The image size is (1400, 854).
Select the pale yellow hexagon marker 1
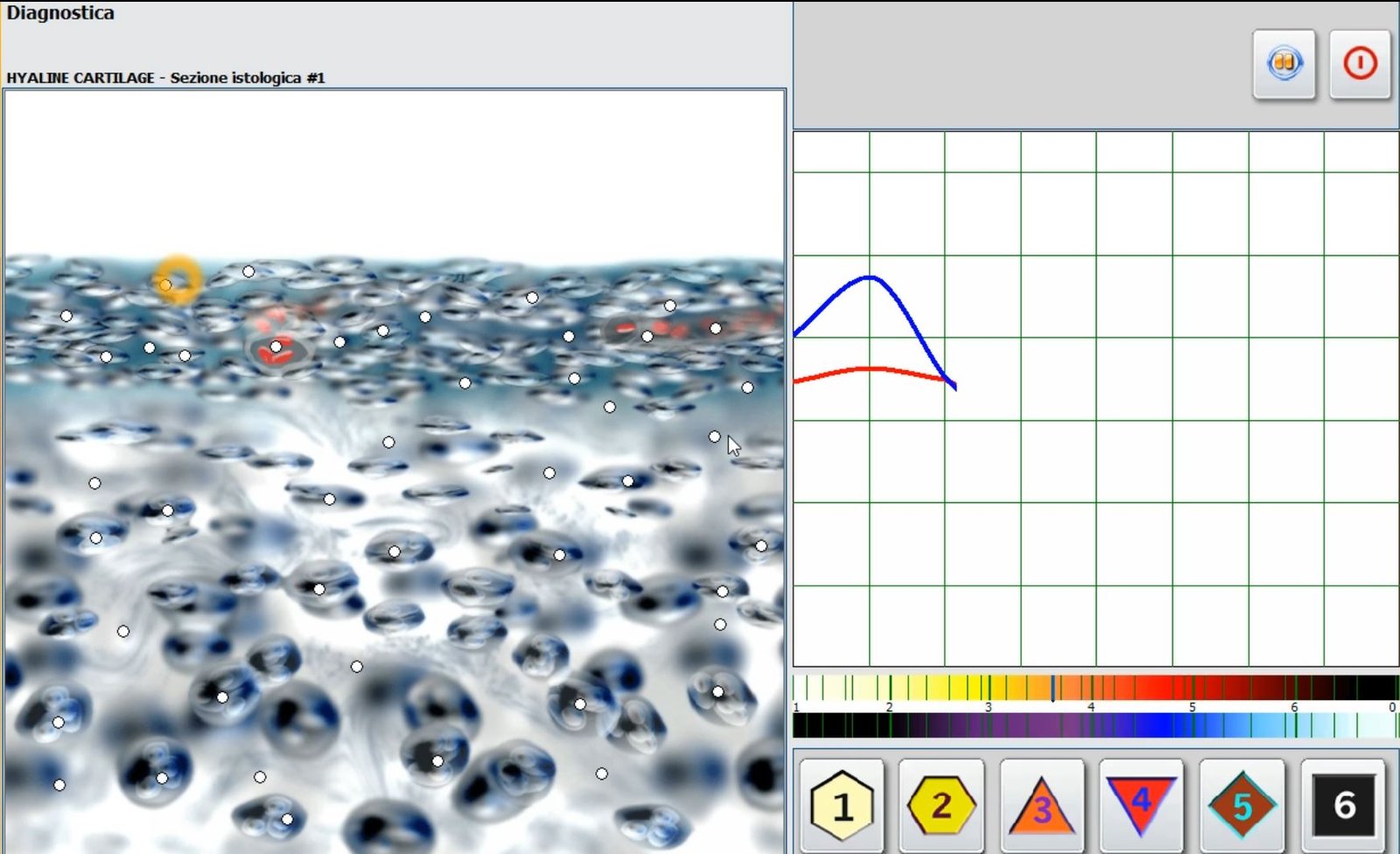pos(842,806)
